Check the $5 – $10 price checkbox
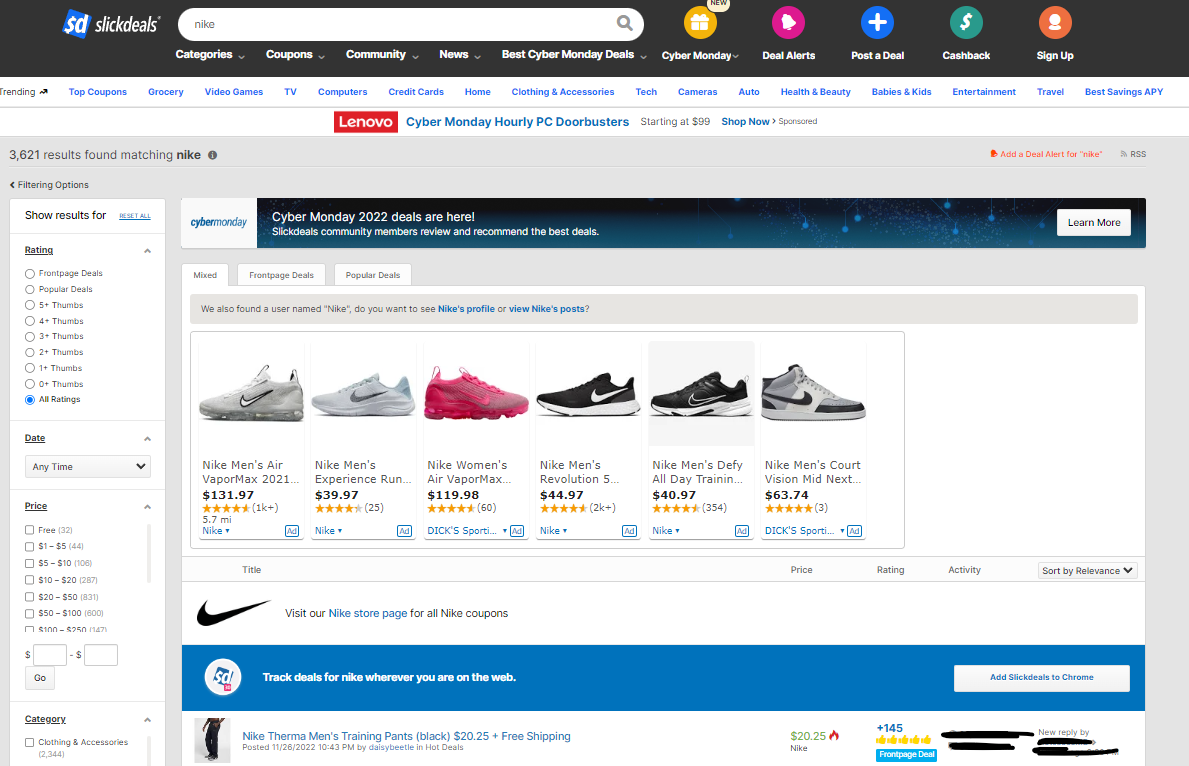The image size is (1189, 766). tap(30, 564)
